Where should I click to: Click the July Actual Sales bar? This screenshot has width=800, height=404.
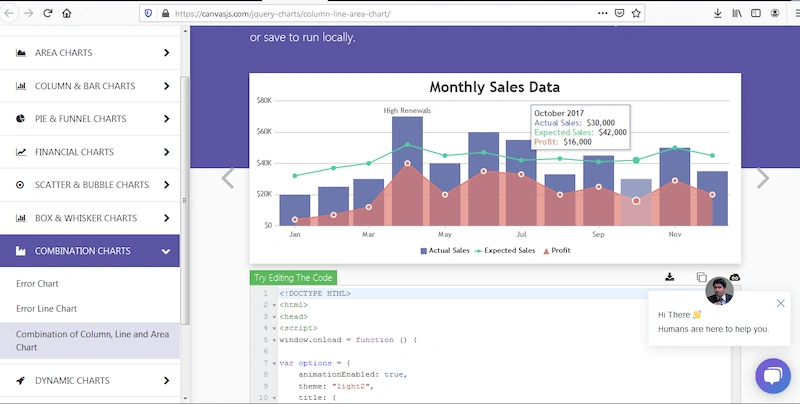(521, 183)
